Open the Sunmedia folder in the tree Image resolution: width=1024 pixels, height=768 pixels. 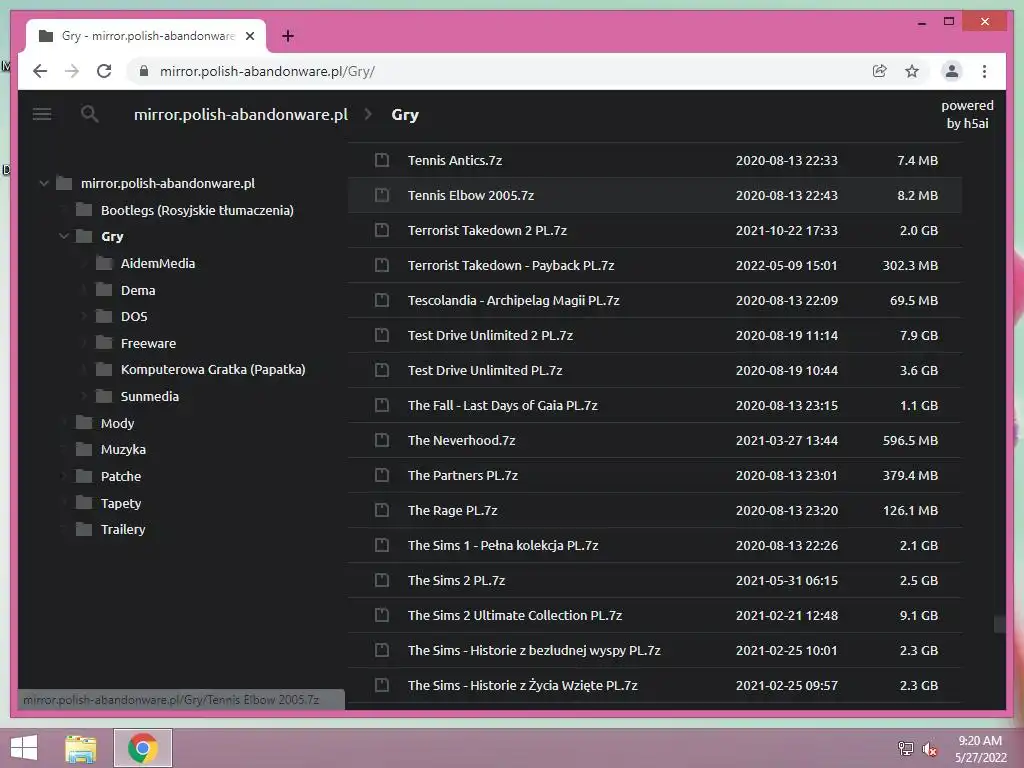click(150, 396)
